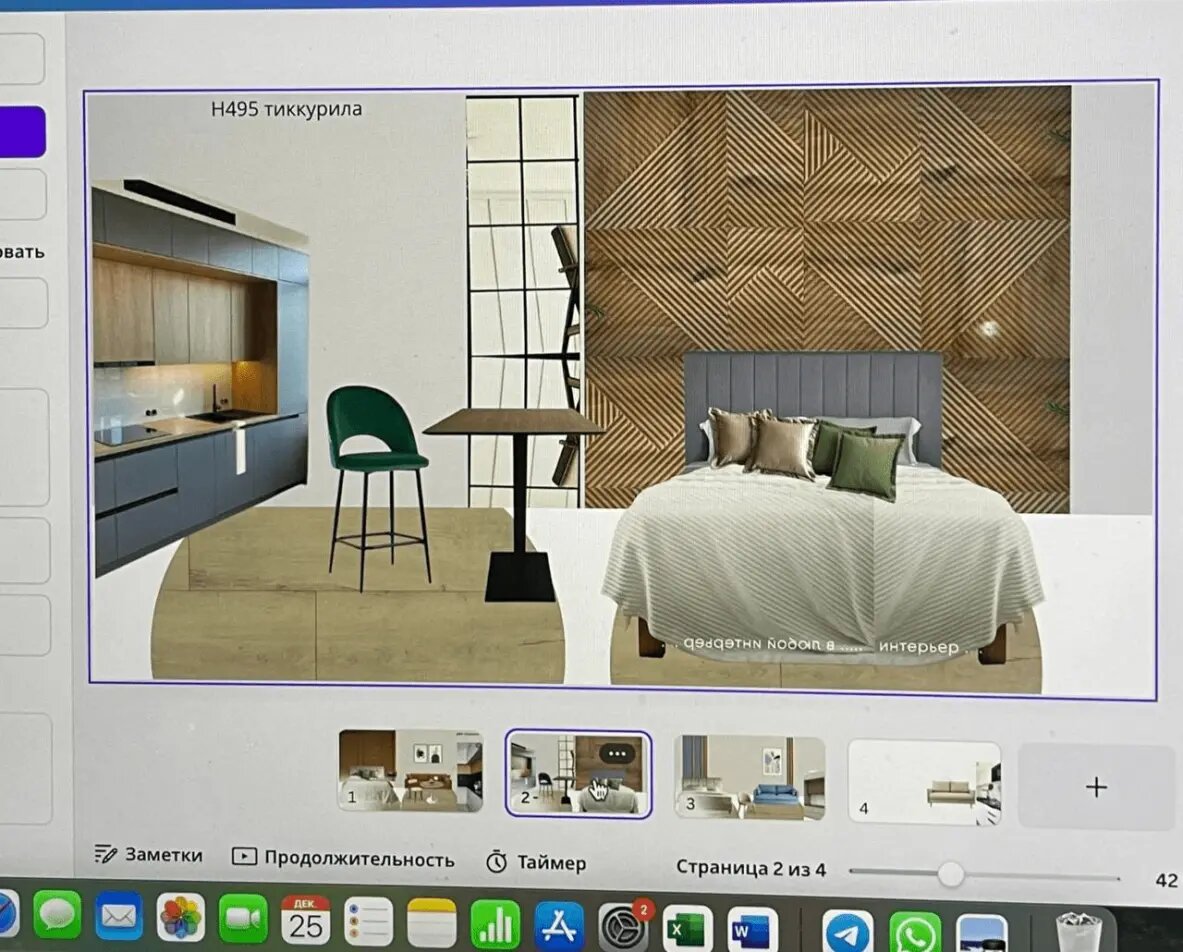The image size is (1183, 952).
Task: Select the kitchen cabinet image
Action: 200,377
